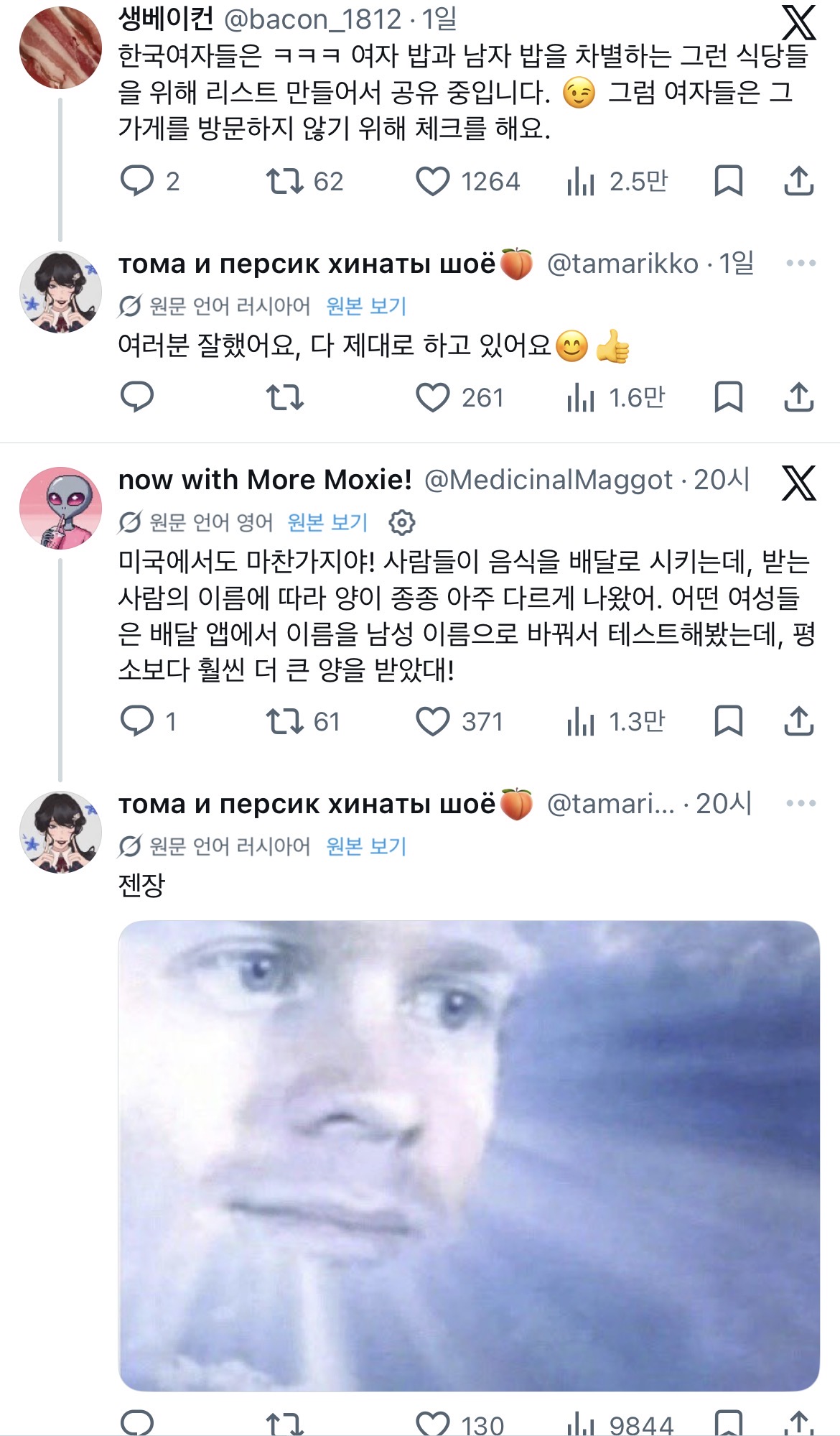This screenshot has height=1436, width=840.
Task: Open @tamarikko profile from first reply handle
Action: point(622,264)
